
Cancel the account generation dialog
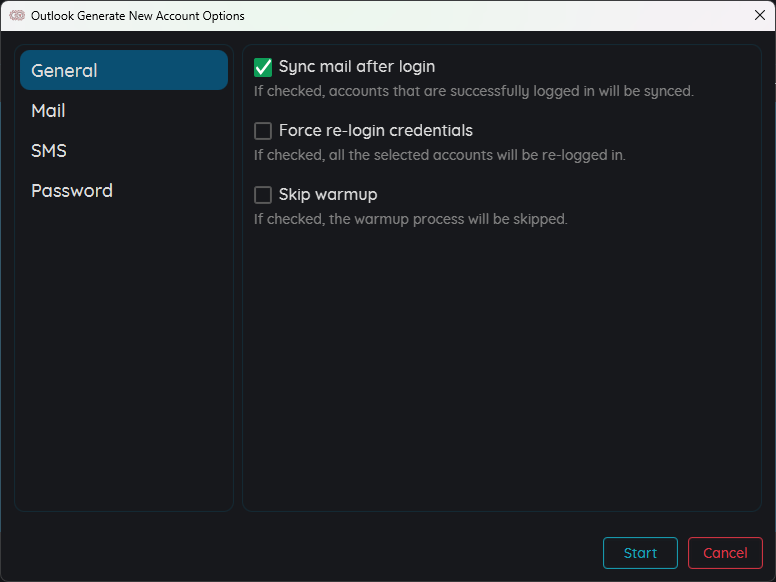(x=725, y=553)
